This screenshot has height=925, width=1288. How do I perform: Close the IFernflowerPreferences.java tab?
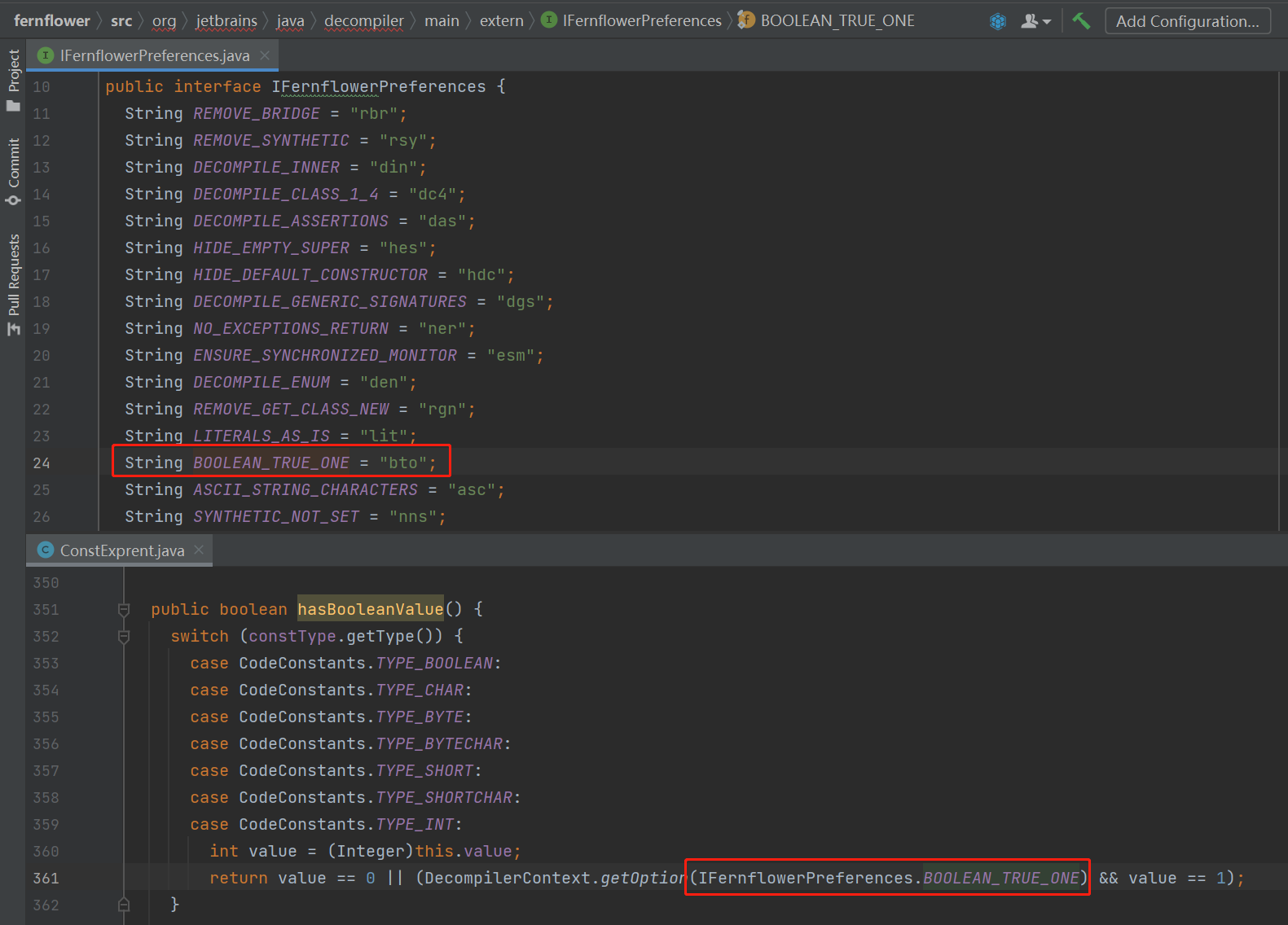265,55
